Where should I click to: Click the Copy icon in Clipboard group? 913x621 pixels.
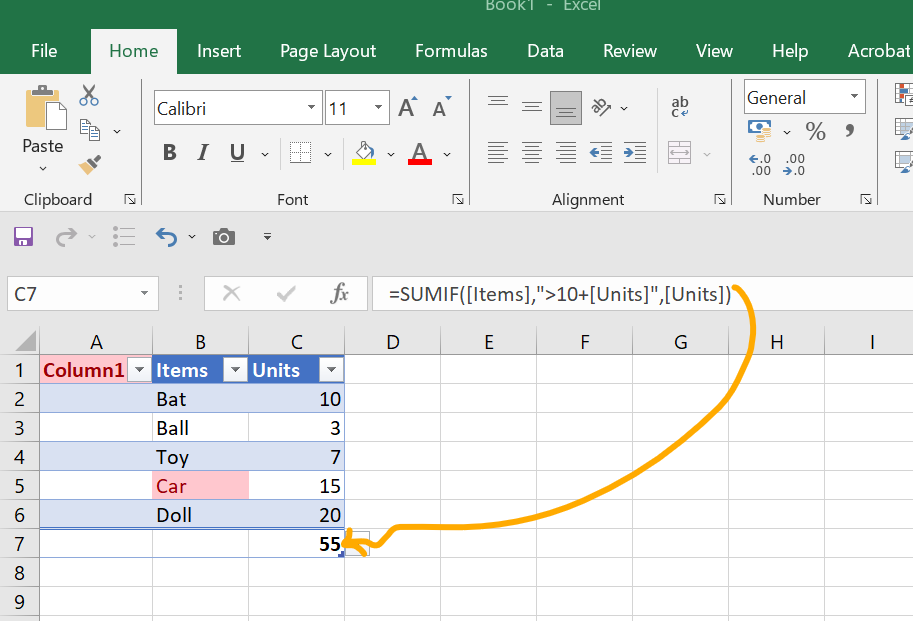(x=91, y=130)
